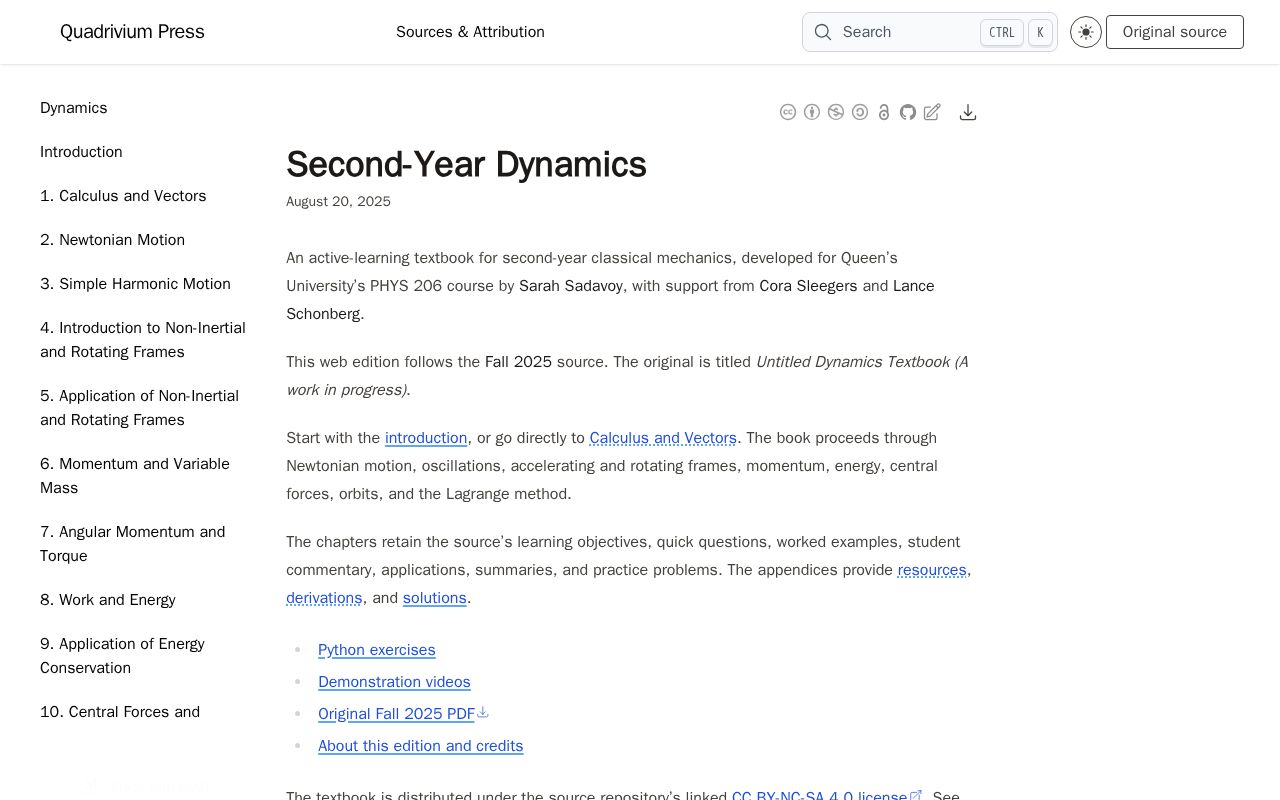Go to Quadrivium Press home
This screenshot has height=800, width=1280.
pyautogui.click(x=132, y=32)
